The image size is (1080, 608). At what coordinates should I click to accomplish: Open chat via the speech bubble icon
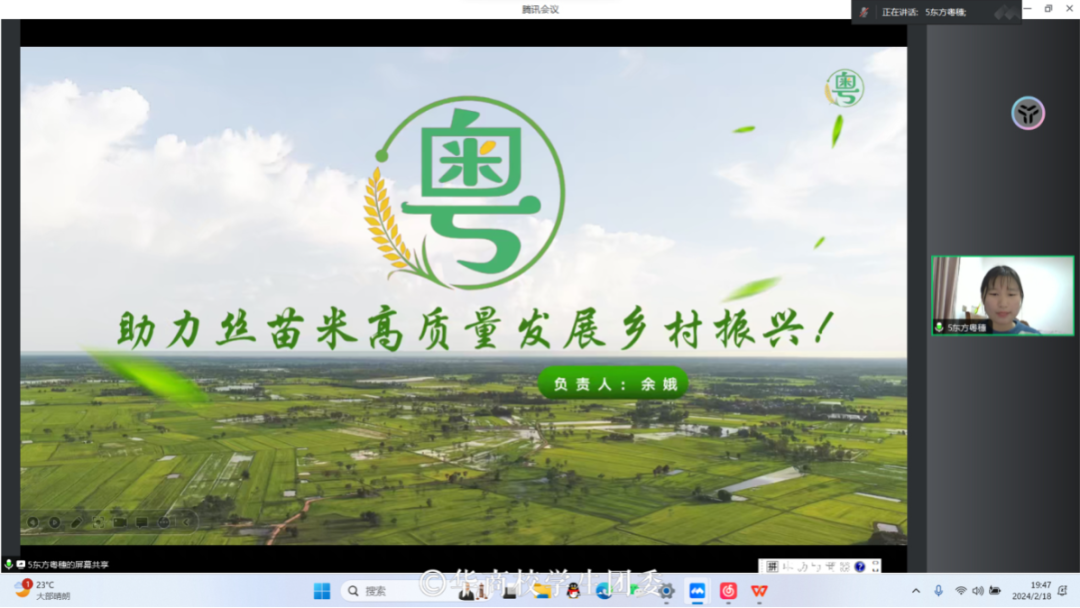point(141,522)
